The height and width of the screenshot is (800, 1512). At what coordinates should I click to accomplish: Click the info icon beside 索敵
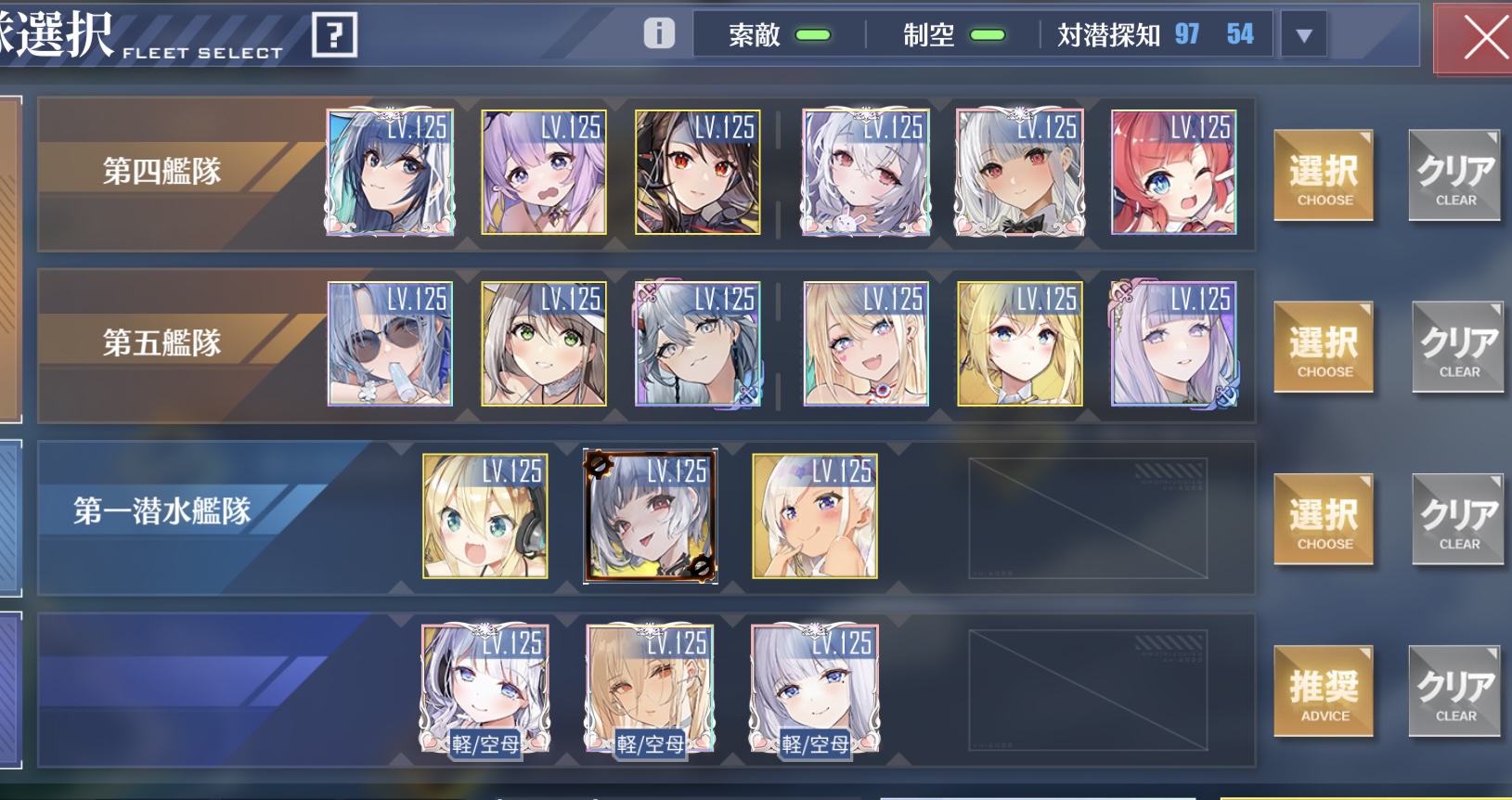[x=659, y=33]
